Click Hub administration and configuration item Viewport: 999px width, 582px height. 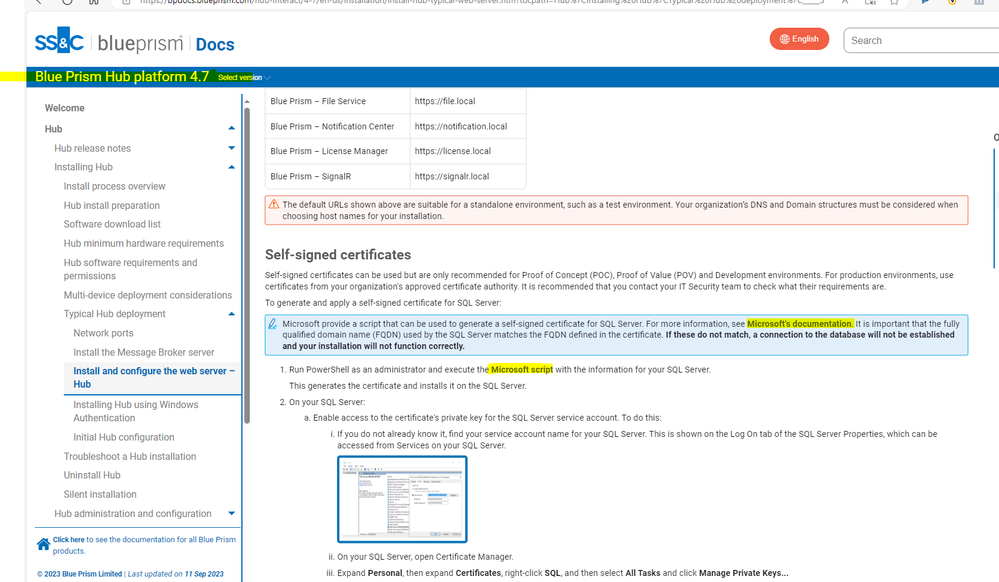[133, 513]
